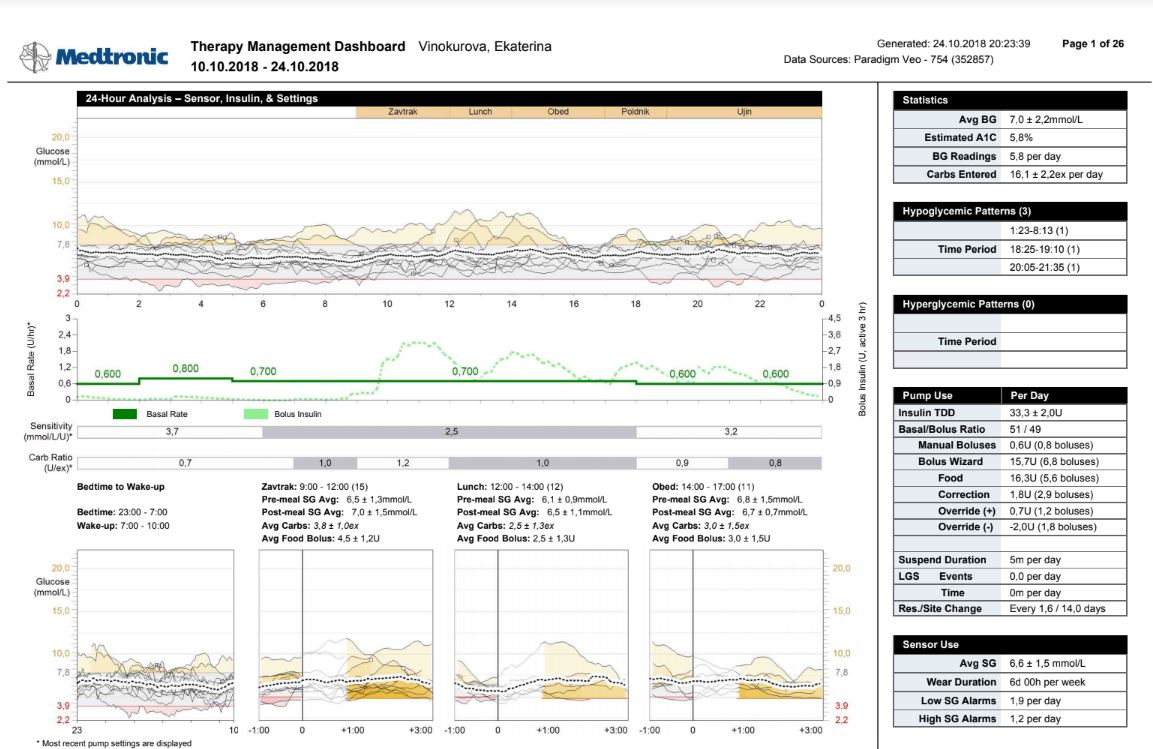Click the Hyperglycemic Patterns (0) header
The image size is (1153, 749).
point(1010,304)
